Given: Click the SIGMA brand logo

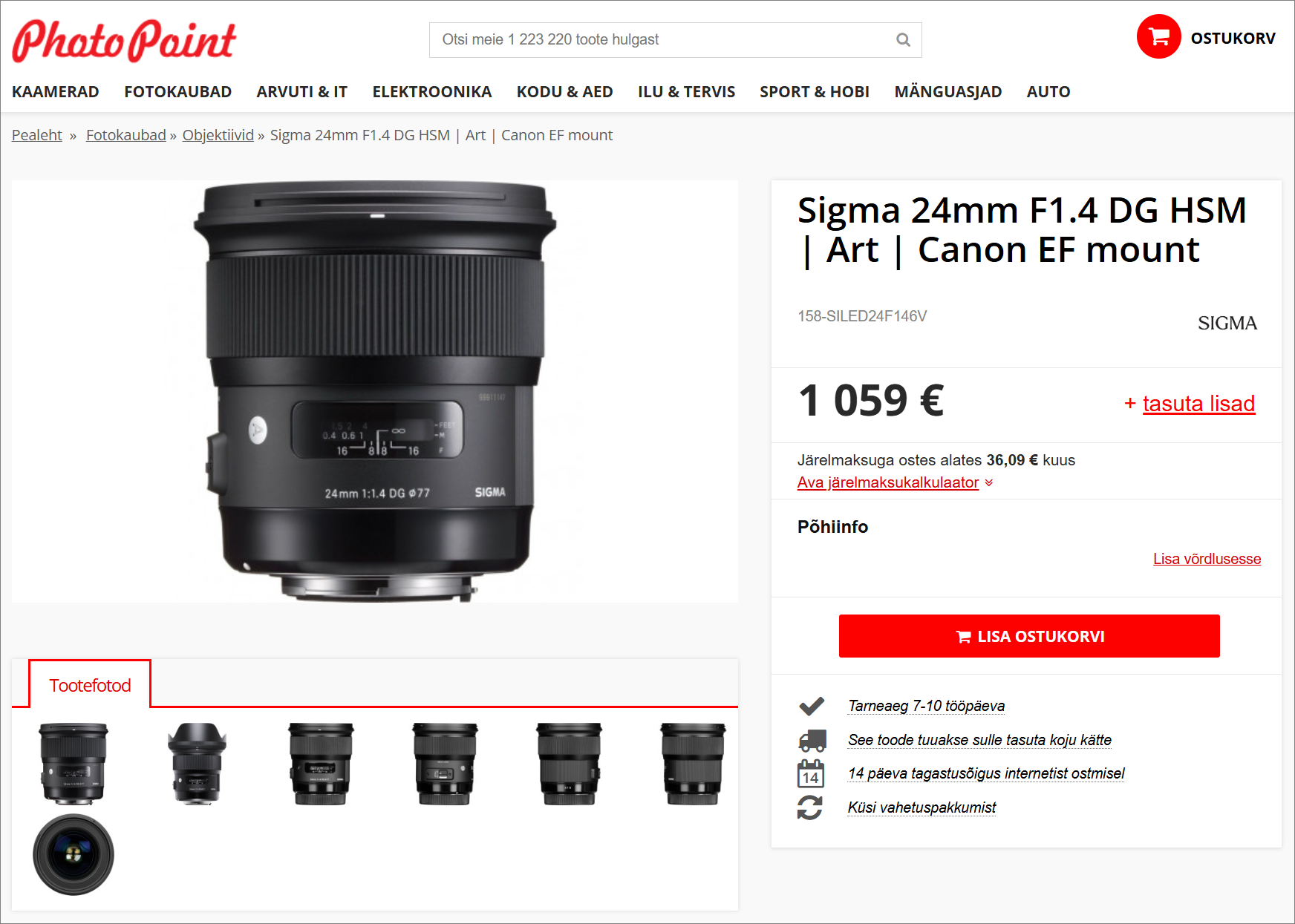Looking at the screenshot, I should click(1227, 323).
